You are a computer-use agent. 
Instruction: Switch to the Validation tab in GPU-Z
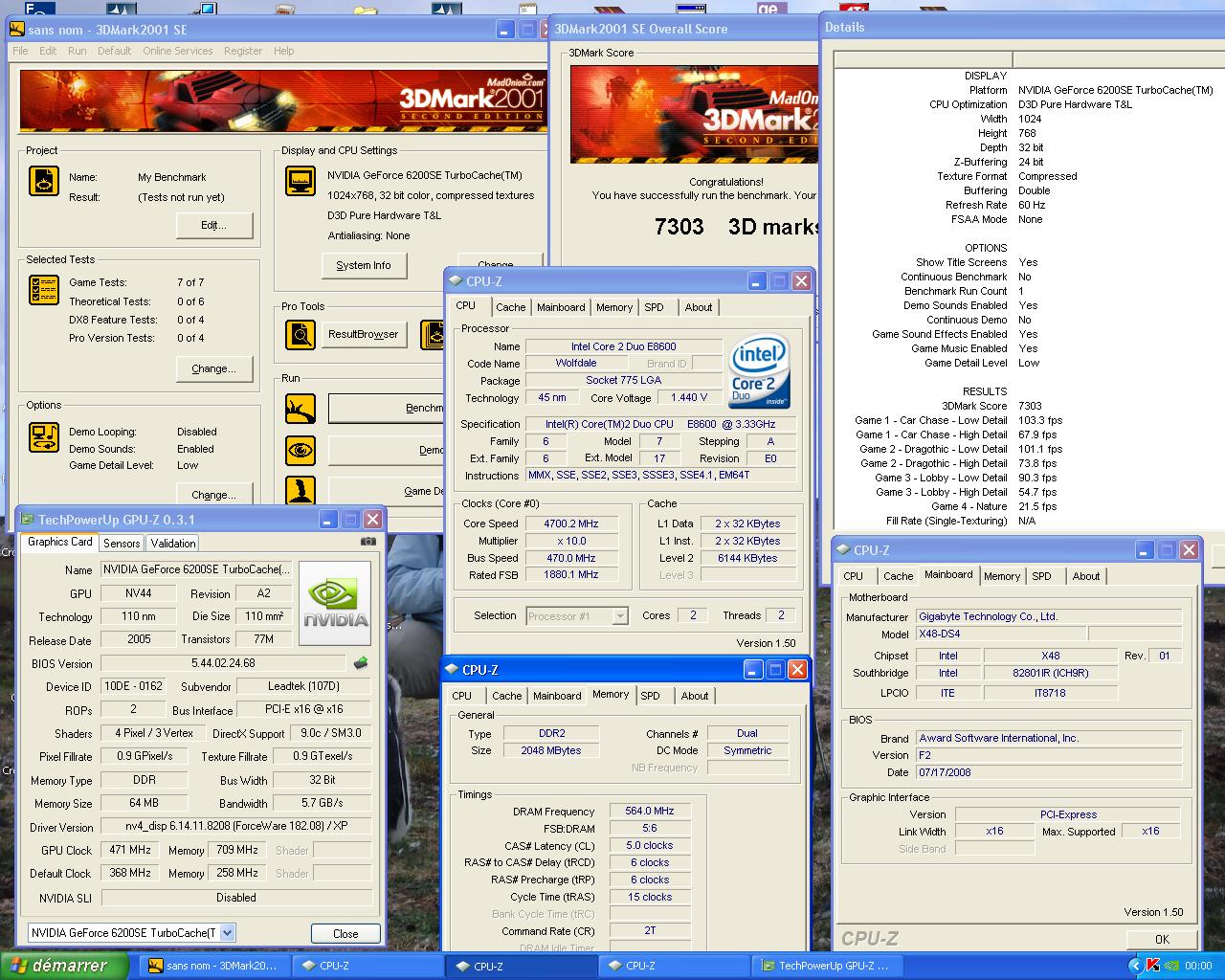(173, 543)
